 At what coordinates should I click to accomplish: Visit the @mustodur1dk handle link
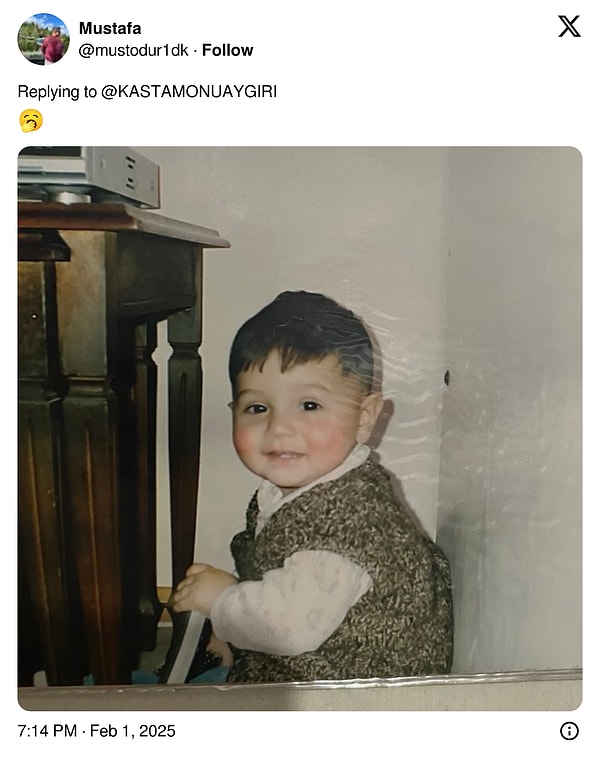click(x=133, y=50)
